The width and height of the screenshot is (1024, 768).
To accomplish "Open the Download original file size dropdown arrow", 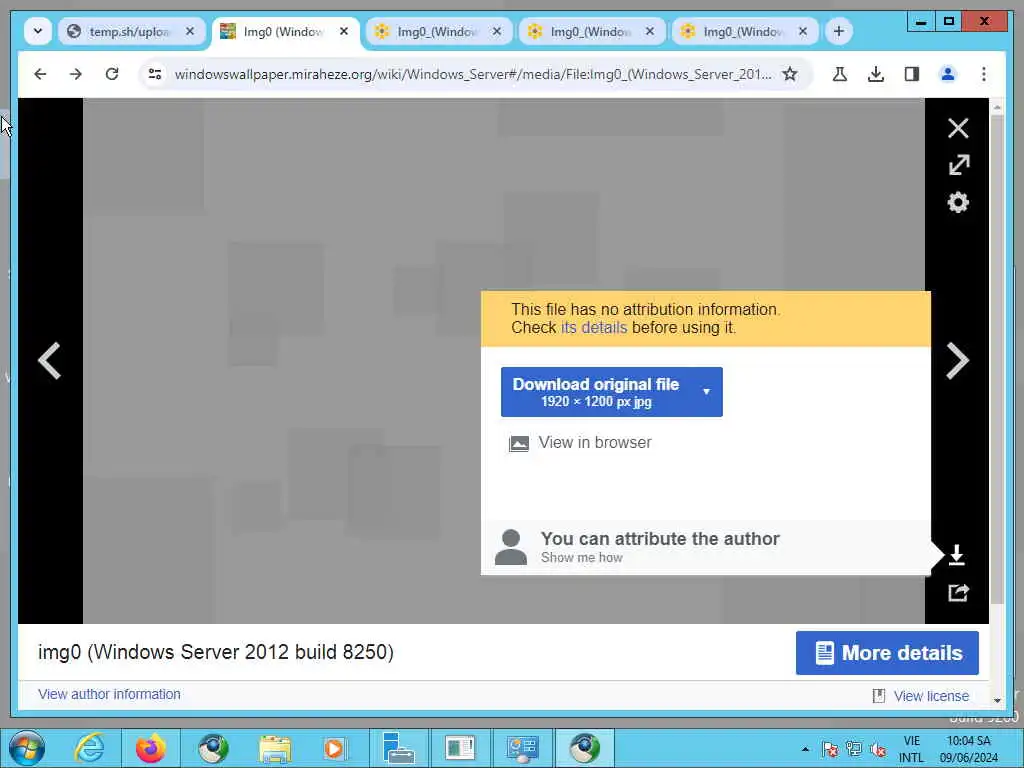I will coord(706,392).
